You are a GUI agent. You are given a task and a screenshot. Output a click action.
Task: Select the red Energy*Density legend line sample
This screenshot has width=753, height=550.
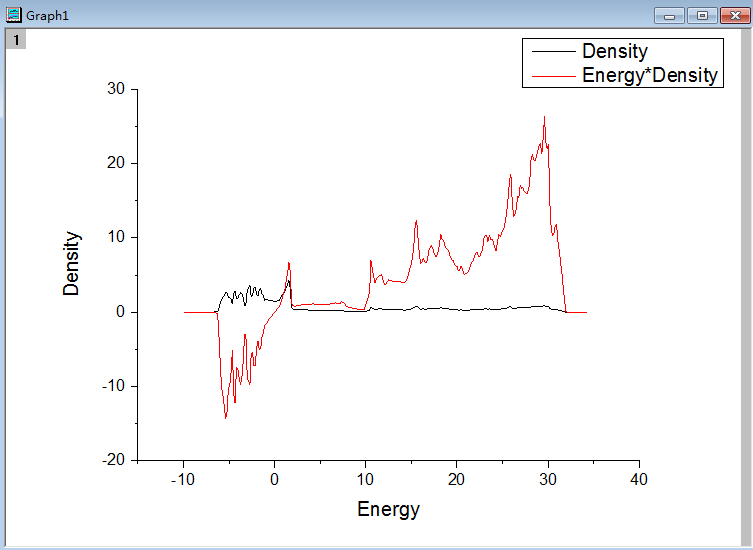(x=553, y=75)
